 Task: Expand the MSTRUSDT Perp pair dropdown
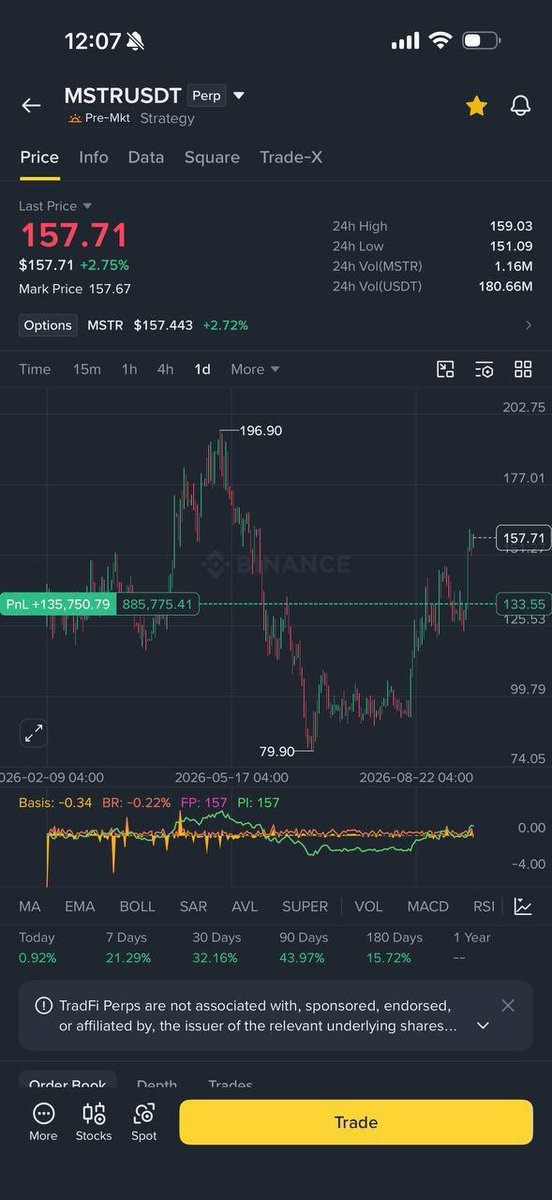pyautogui.click(x=238, y=96)
